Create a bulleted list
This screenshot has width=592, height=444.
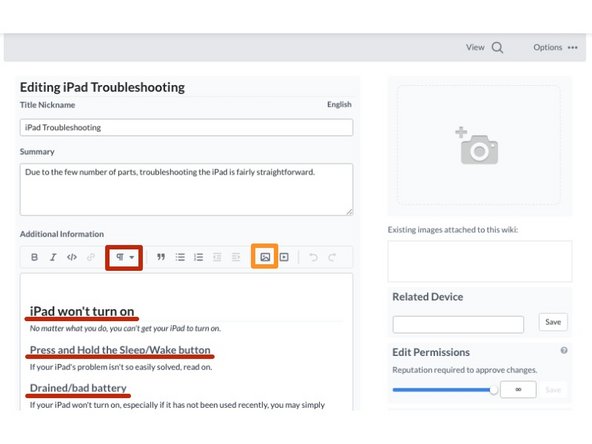coord(180,257)
